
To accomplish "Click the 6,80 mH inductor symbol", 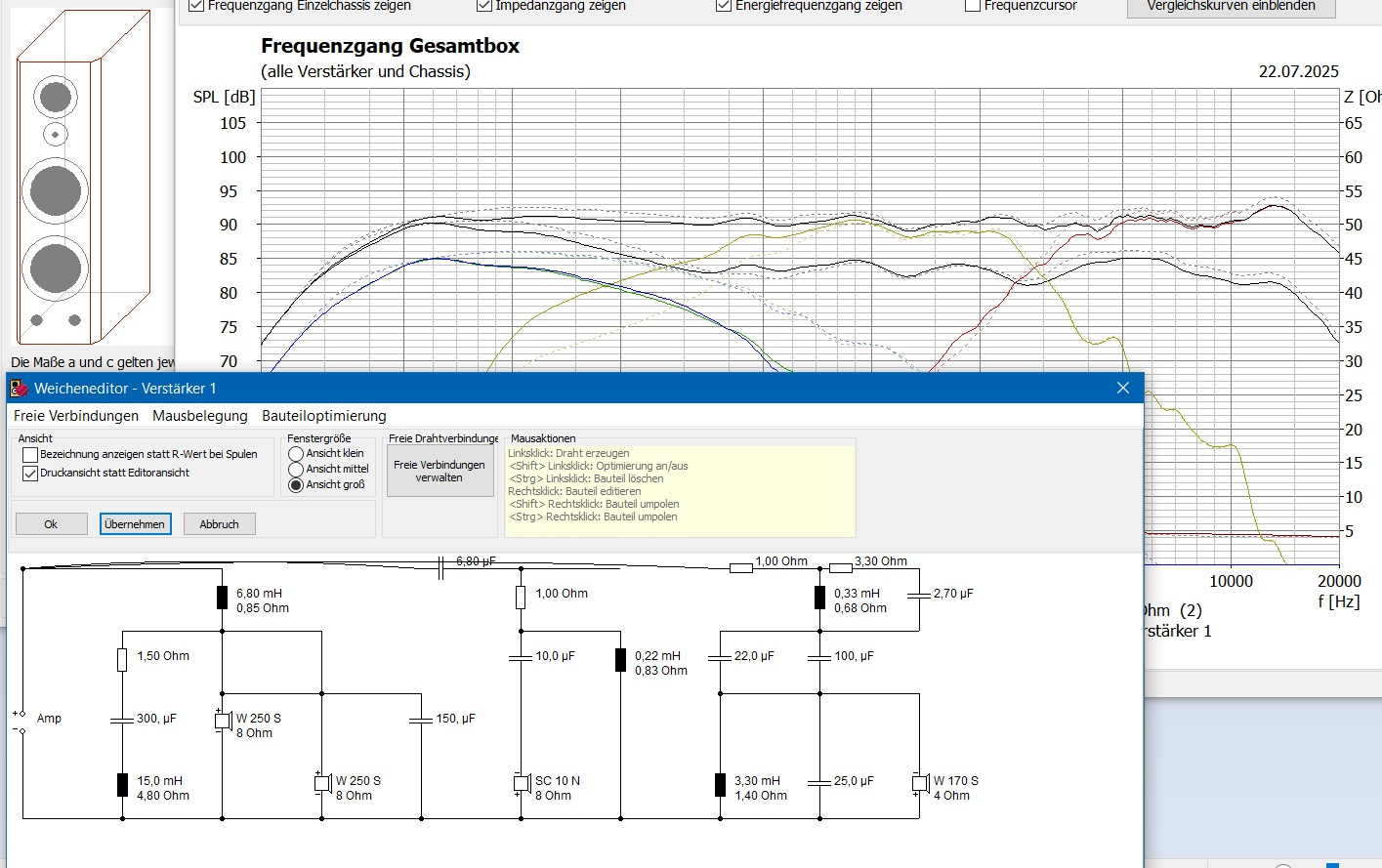I will click(x=222, y=598).
